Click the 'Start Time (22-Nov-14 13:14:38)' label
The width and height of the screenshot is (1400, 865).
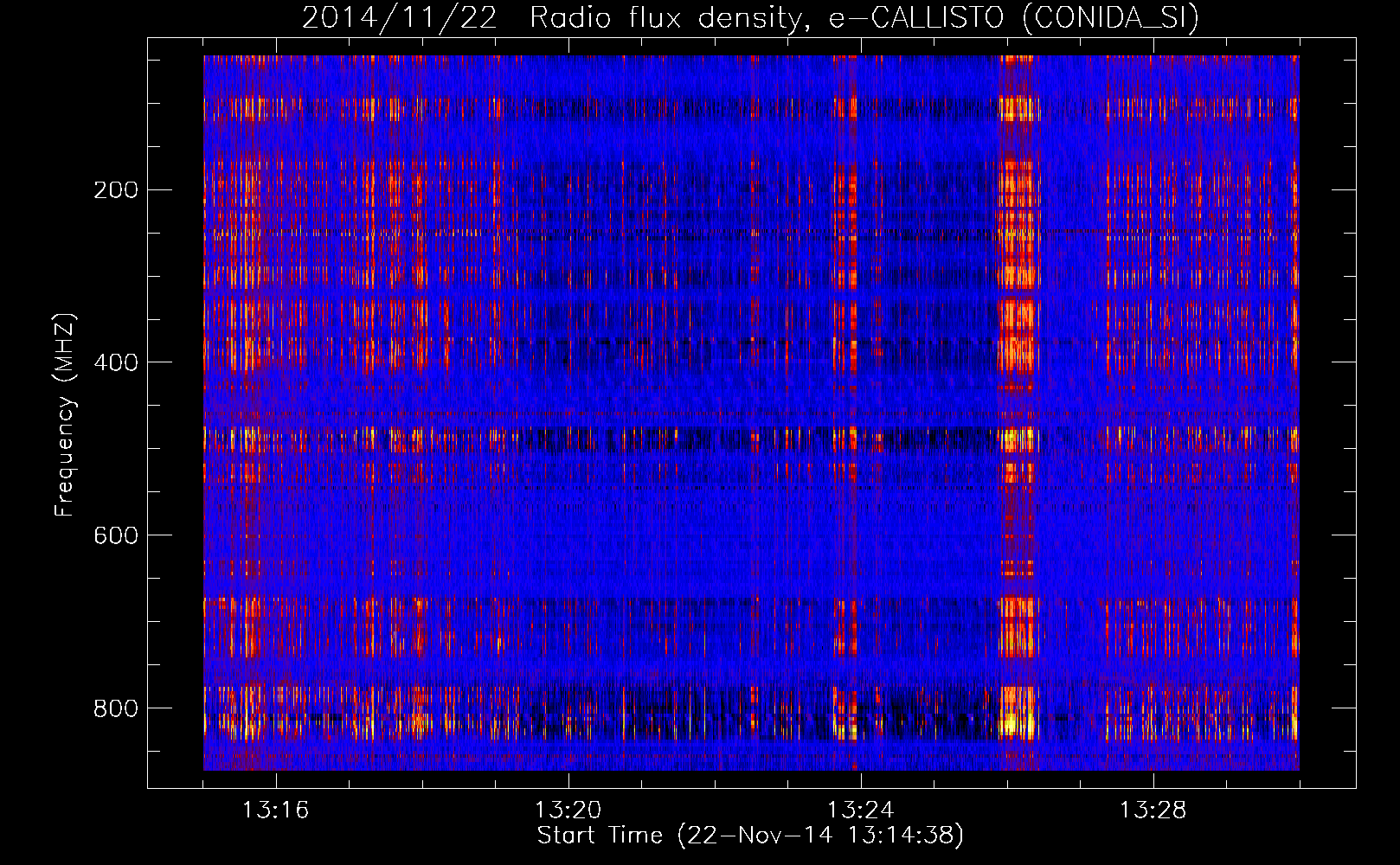pyautogui.click(x=750, y=836)
